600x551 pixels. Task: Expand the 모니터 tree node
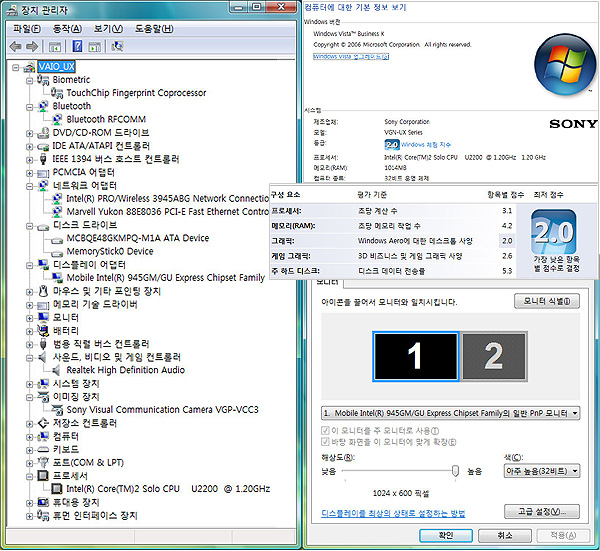[x=29, y=318]
